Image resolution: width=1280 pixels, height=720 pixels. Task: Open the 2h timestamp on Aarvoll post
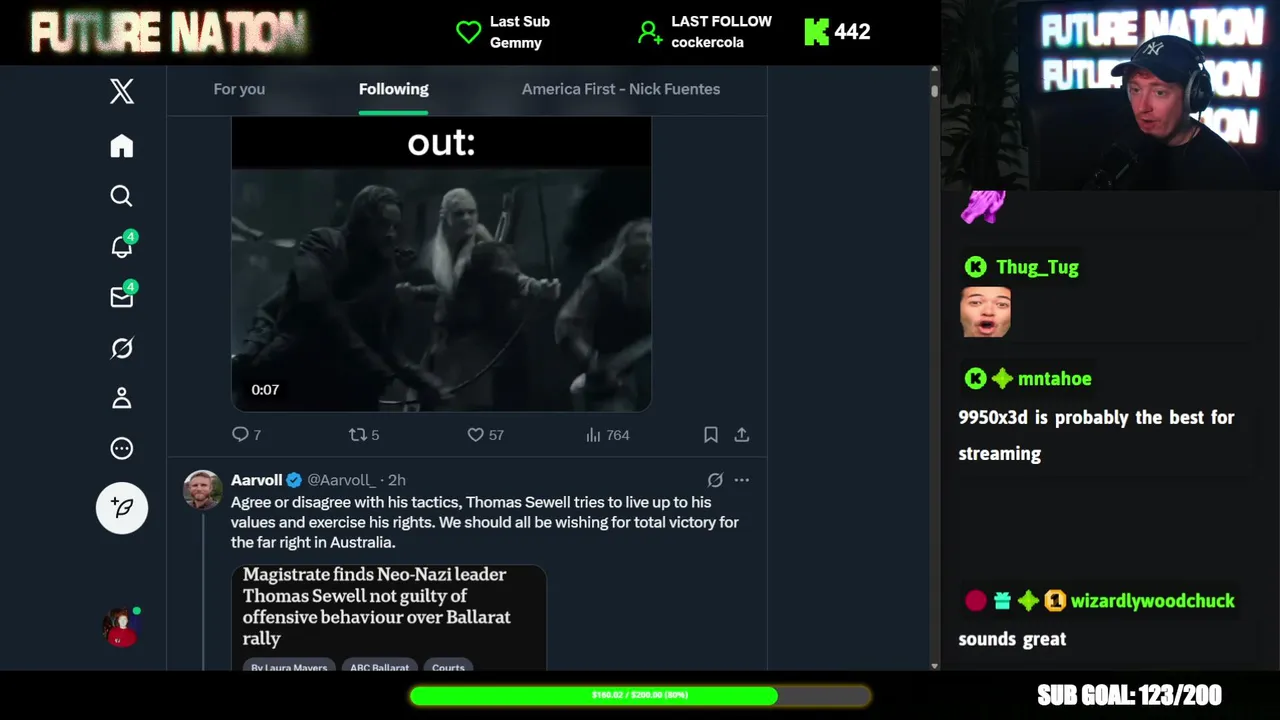(x=396, y=480)
